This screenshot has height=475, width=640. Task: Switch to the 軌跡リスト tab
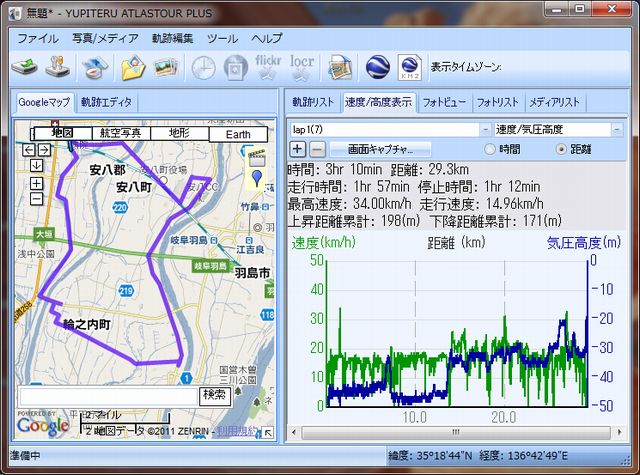[313, 102]
